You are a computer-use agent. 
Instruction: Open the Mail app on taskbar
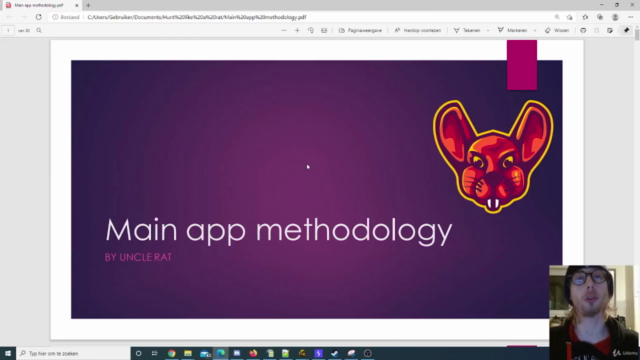(x=204, y=353)
